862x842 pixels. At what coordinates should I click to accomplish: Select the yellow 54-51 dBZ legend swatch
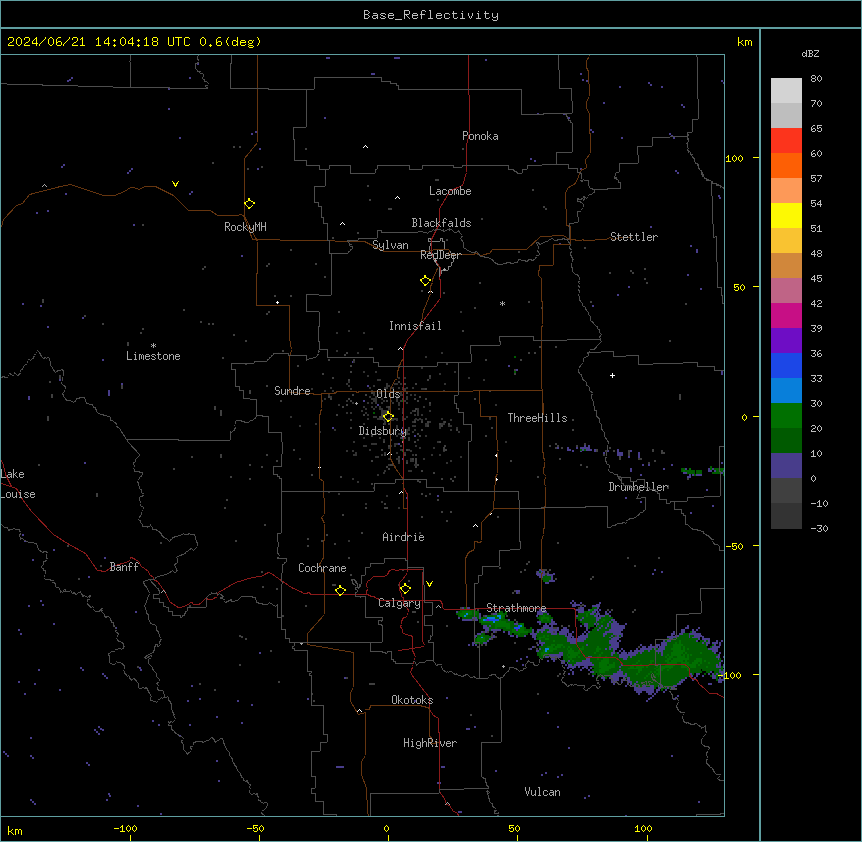pos(786,216)
